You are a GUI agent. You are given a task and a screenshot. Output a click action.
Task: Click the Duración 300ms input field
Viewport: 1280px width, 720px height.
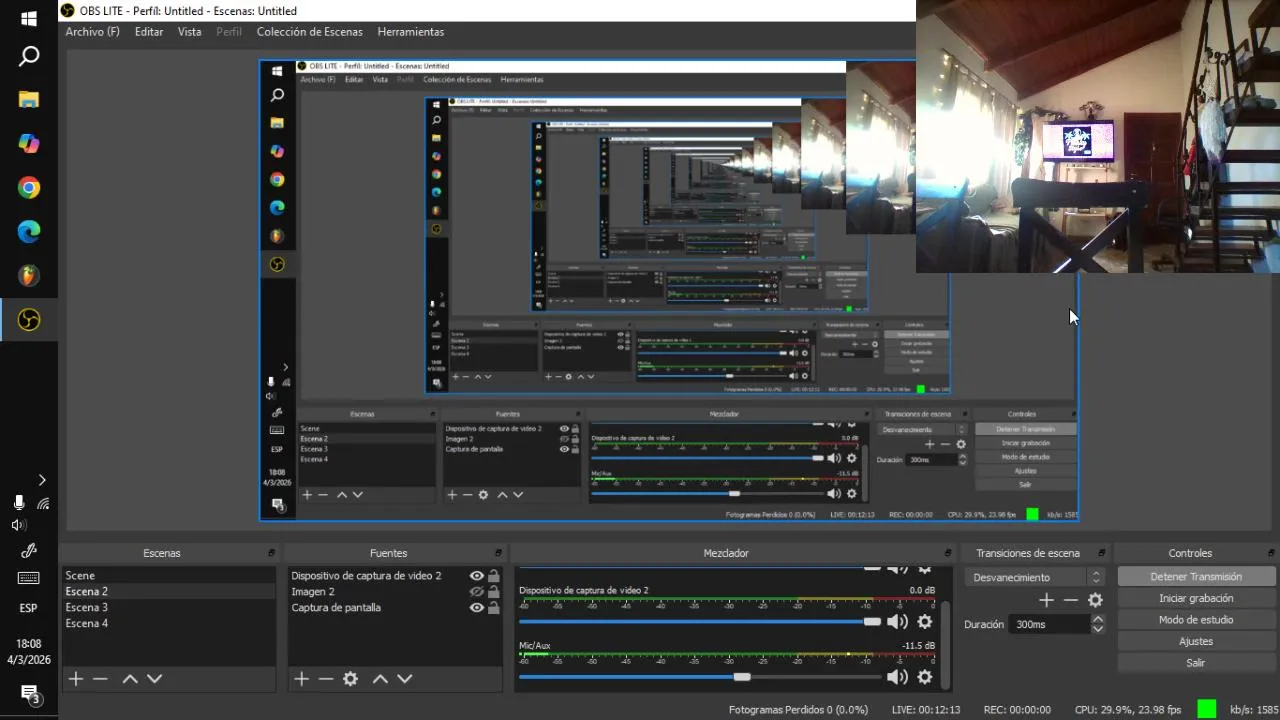coord(1049,624)
